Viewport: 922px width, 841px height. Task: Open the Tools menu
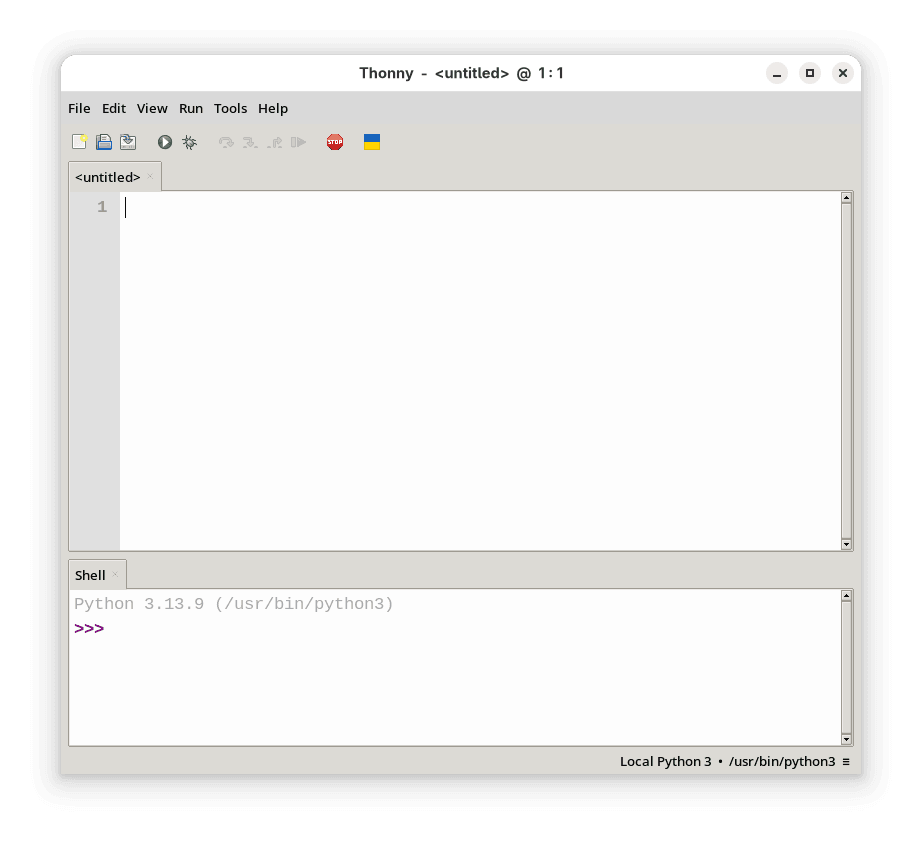pos(230,108)
